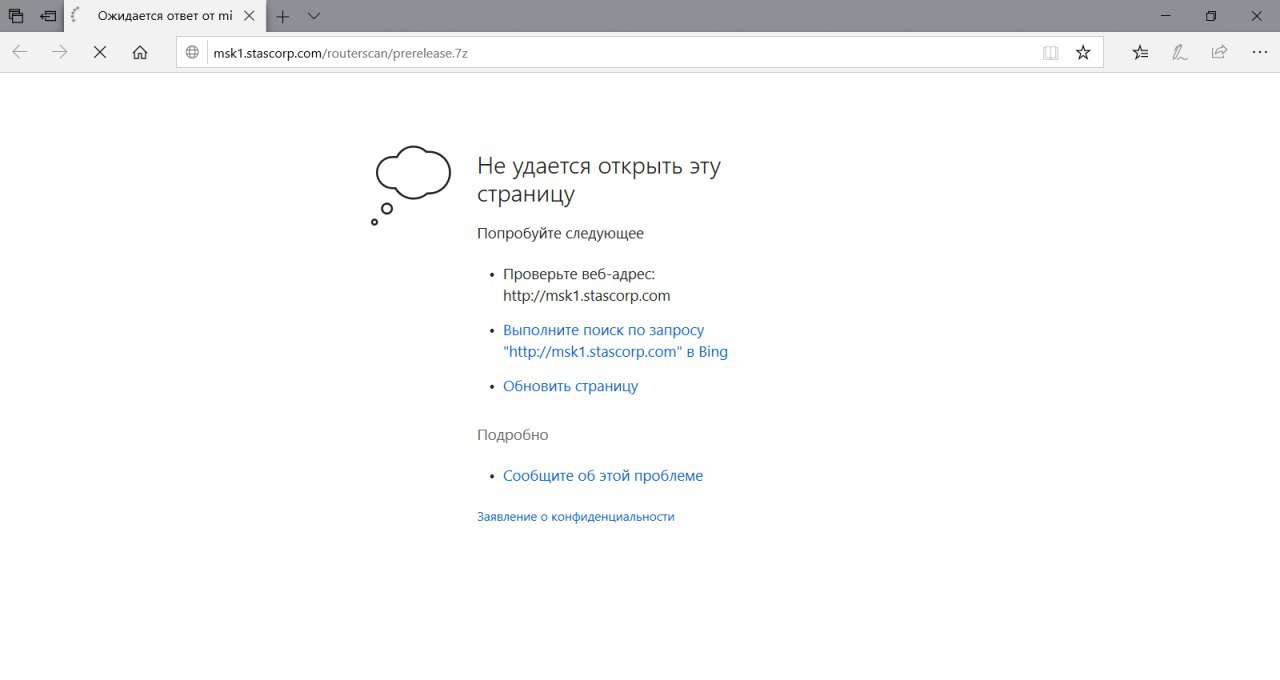The height and width of the screenshot is (680, 1280).
Task: Open a new tab with the plus button
Action: [283, 16]
